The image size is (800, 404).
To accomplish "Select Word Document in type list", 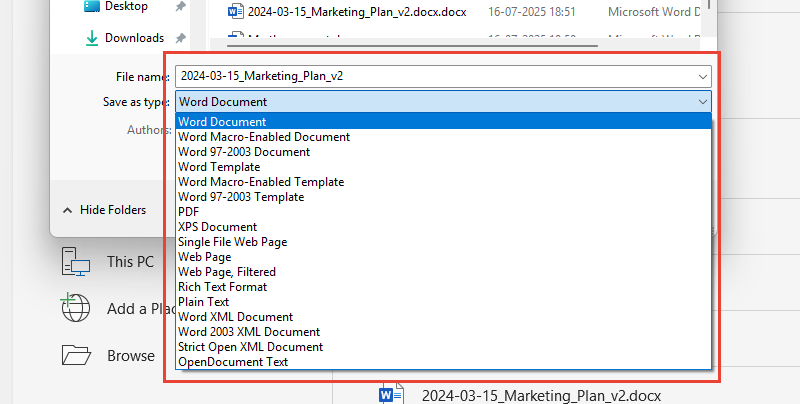I will 443,122.
